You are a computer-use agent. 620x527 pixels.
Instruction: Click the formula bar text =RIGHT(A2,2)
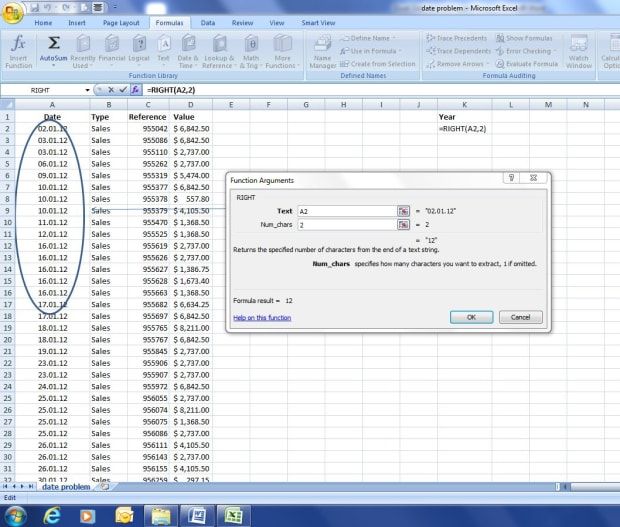[171, 90]
